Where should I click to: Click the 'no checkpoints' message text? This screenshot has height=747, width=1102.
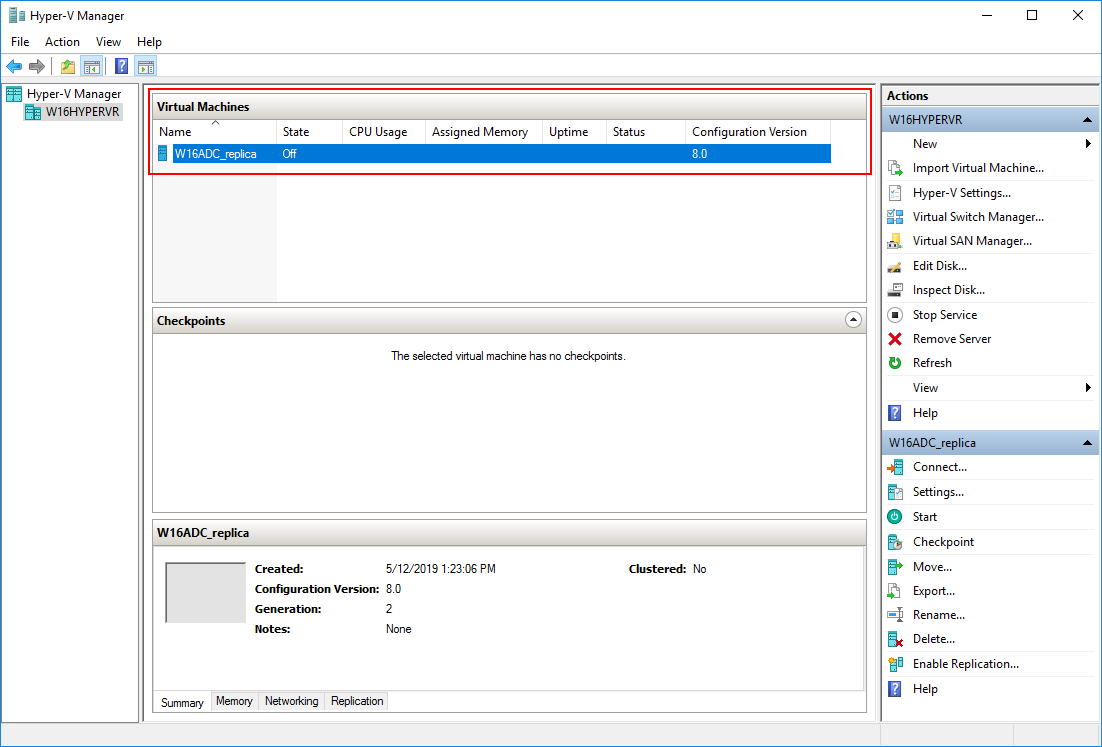pyautogui.click(x=508, y=356)
